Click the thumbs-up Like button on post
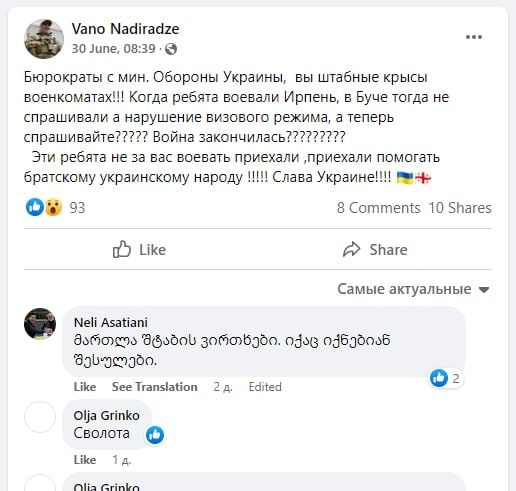516x491 pixels. 139,250
